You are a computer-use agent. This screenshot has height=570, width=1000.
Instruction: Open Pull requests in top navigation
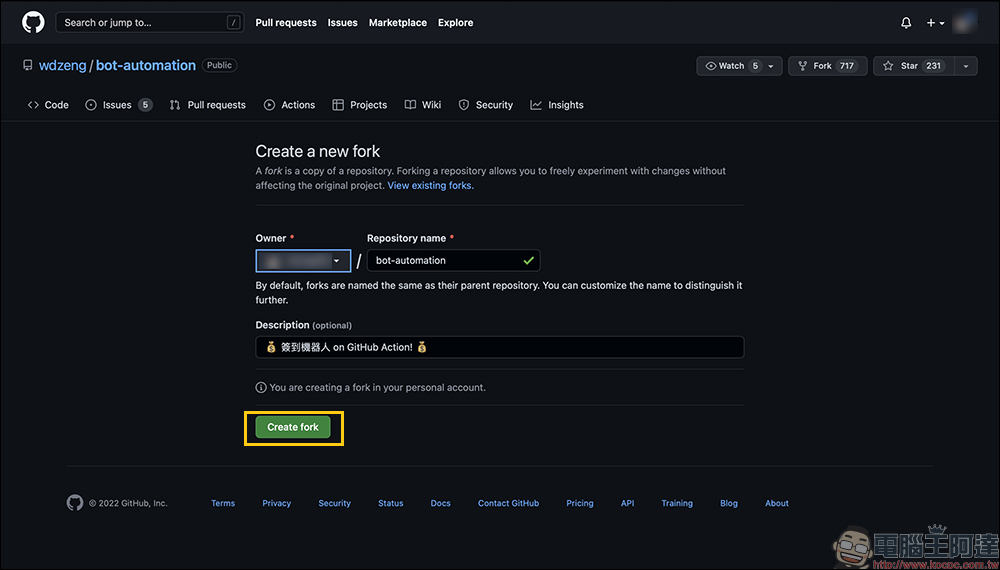click(x=286, y=22)
